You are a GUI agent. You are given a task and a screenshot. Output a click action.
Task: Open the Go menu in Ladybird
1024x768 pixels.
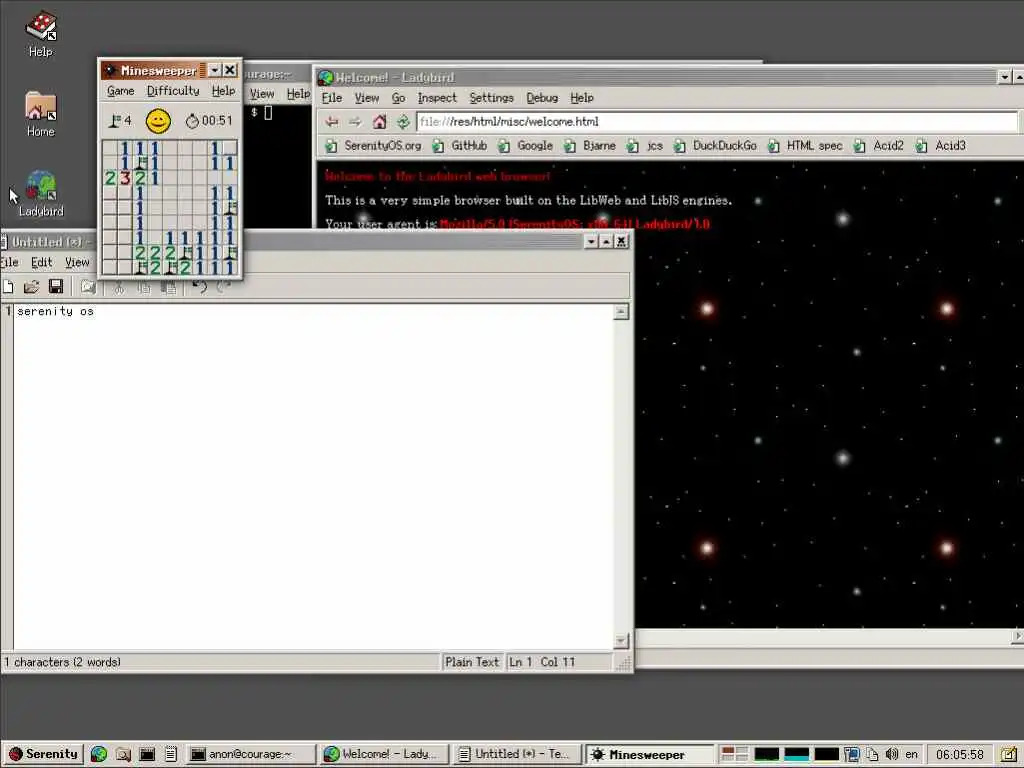coord(398,98)
